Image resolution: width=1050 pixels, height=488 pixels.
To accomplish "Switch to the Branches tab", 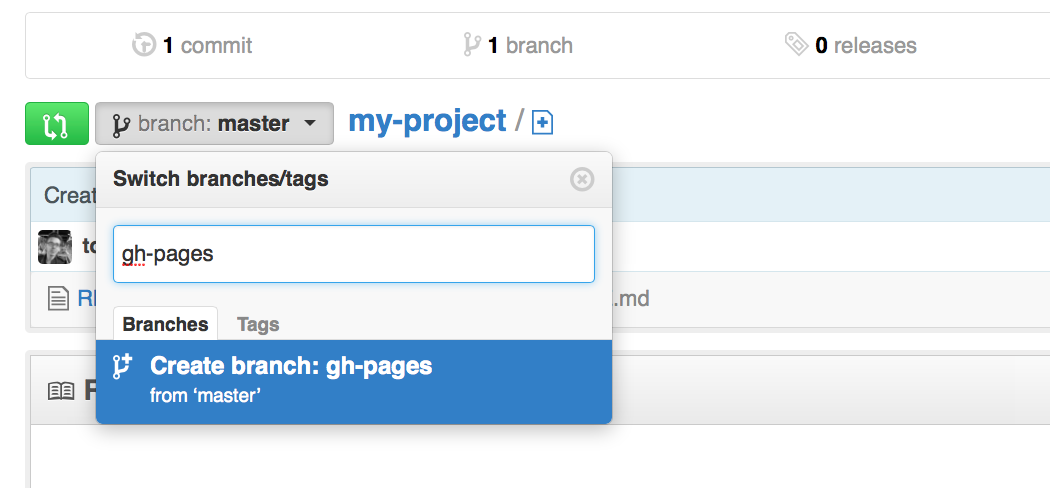I will [x=165, y=324].
